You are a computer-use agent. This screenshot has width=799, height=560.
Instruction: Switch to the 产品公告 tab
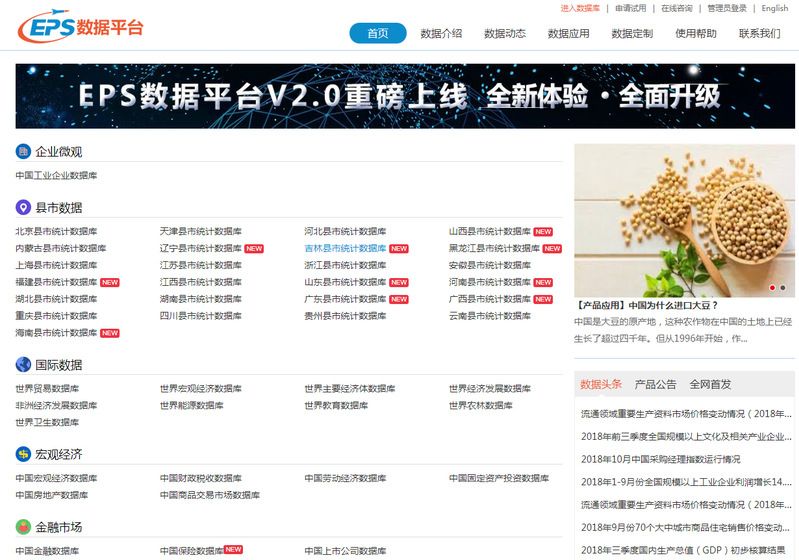(655, 384)
